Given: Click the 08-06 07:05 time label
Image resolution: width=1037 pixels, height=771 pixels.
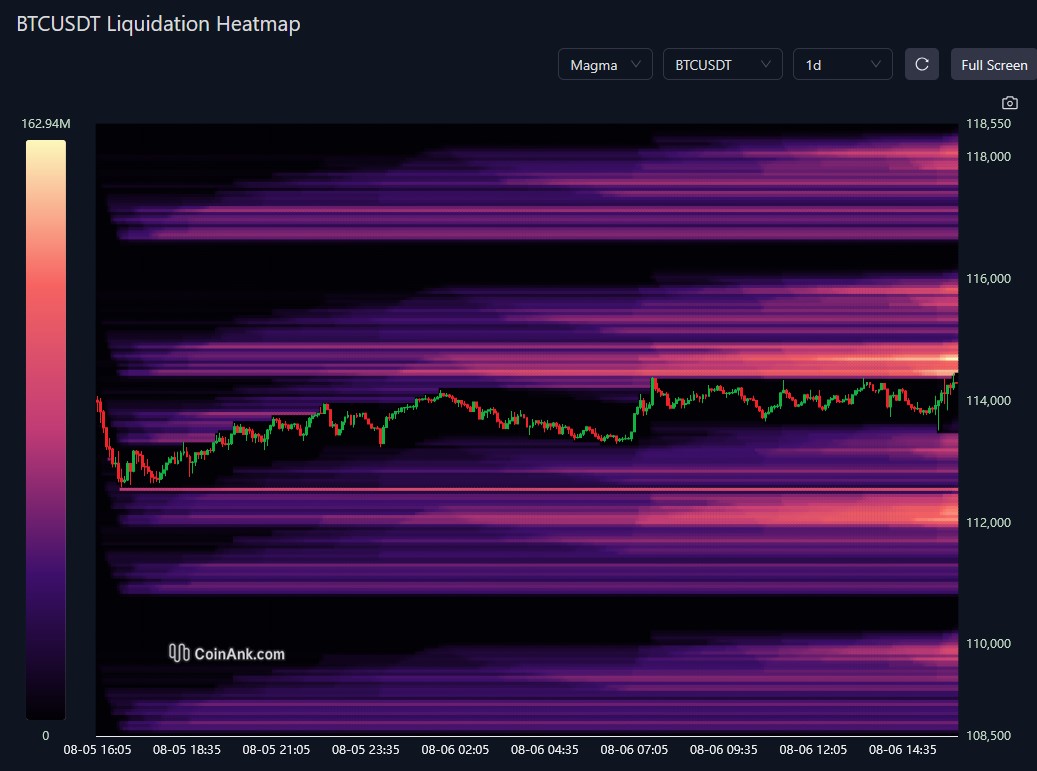Looking at the screenshot, I should [x=634, y=750].
